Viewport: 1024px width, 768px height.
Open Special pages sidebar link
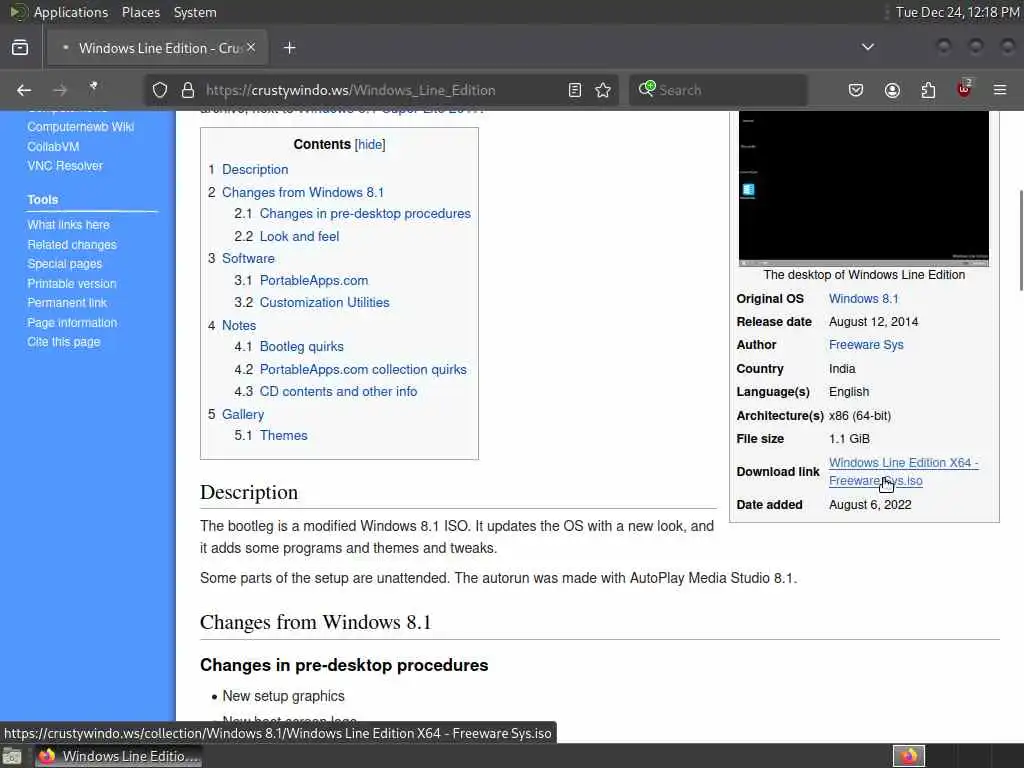[65, 264]
